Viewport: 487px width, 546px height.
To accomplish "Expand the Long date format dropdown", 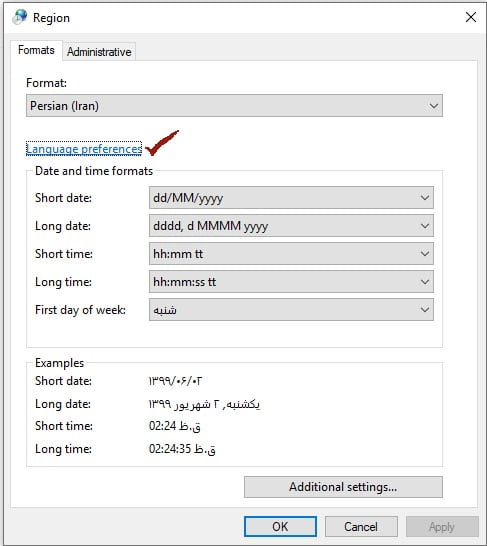I will click(291, 226).
